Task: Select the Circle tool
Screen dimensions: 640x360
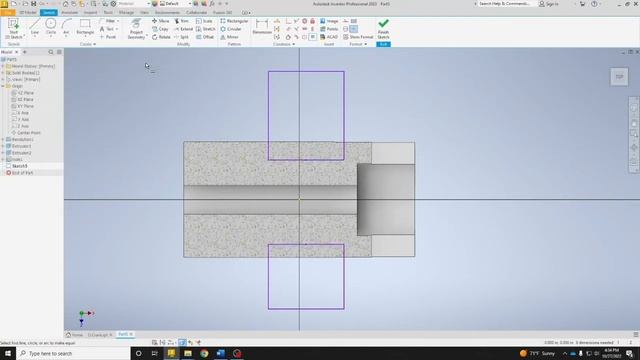Action: (x=51, y=27)
